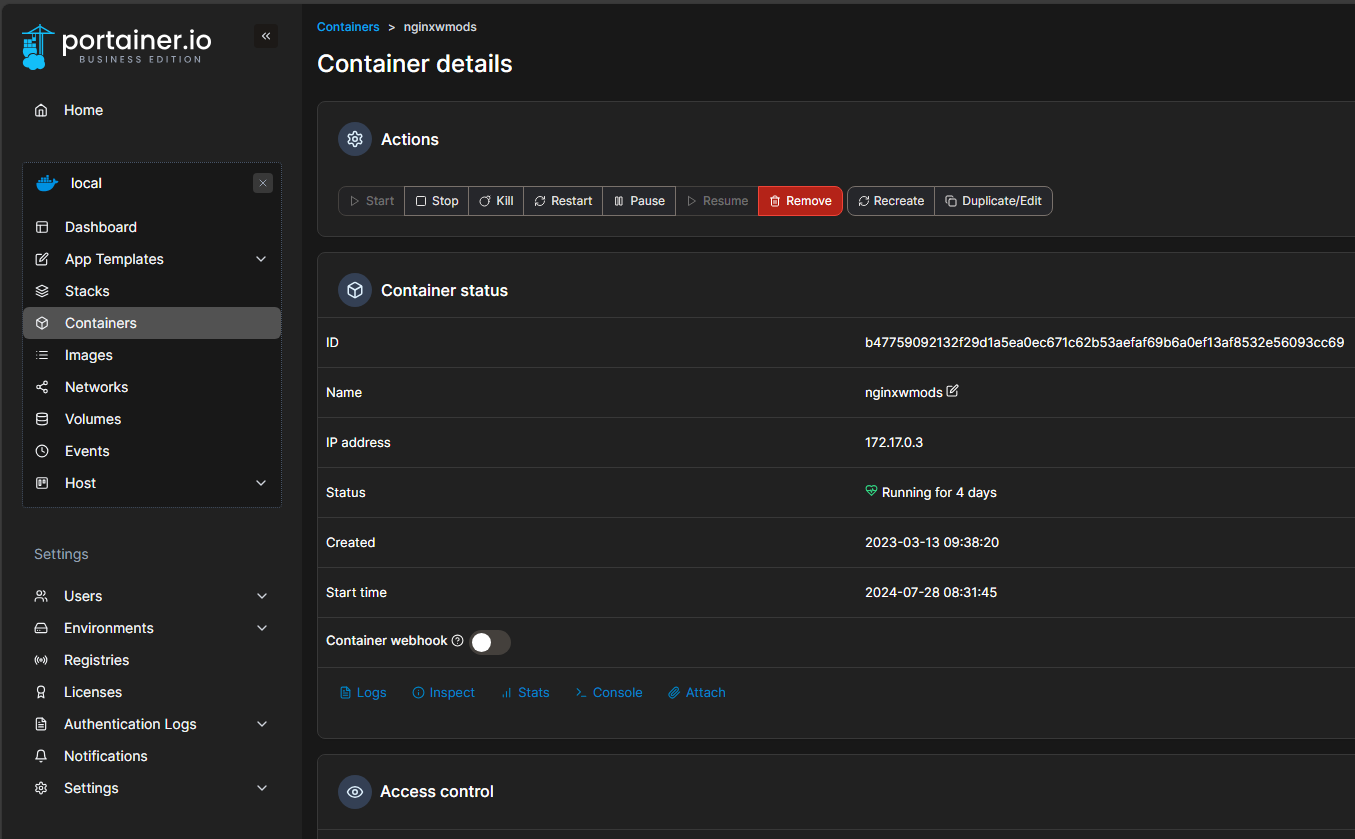Expand the Authentication Logs section
The width and height of the screenshot is (1355, 839).
pyautogui.click(x=262, y=724)
